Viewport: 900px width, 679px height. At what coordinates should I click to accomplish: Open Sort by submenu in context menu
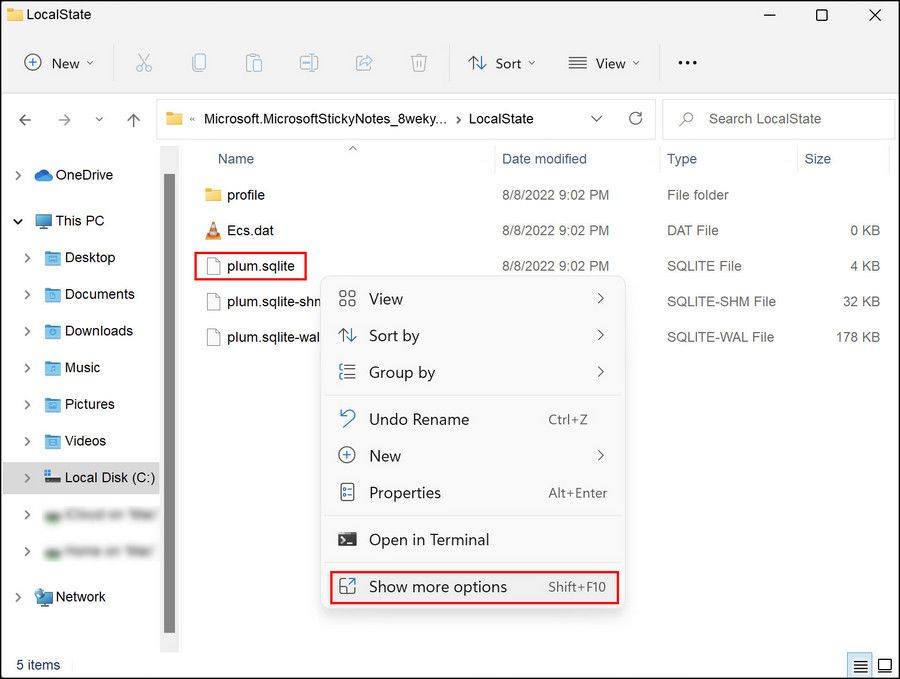pyautogui.click(x=473, y=336)
